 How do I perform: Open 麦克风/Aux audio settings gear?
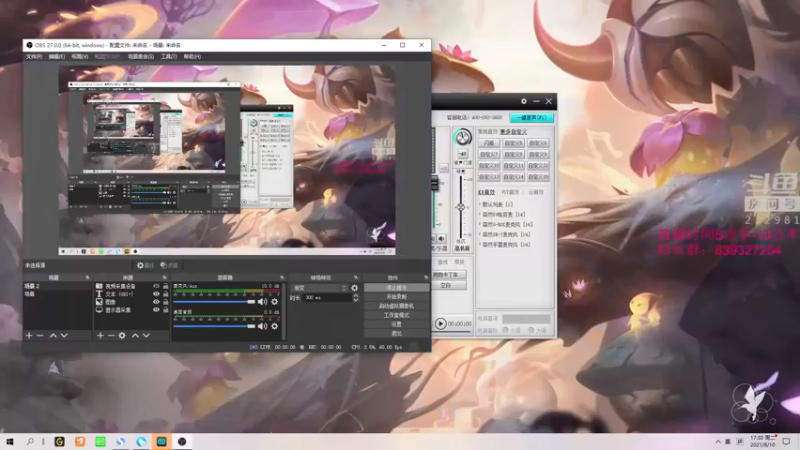tap(274, 302)
